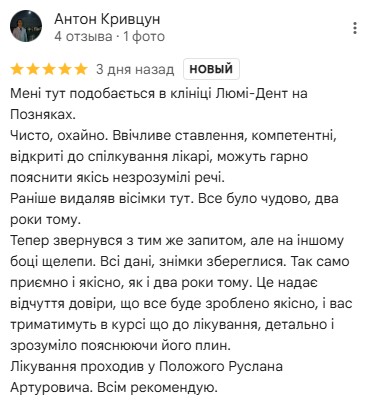372x406 pixels.
Task: Click the '3 дня назад' timestamp
Action: tap(135, 69)
